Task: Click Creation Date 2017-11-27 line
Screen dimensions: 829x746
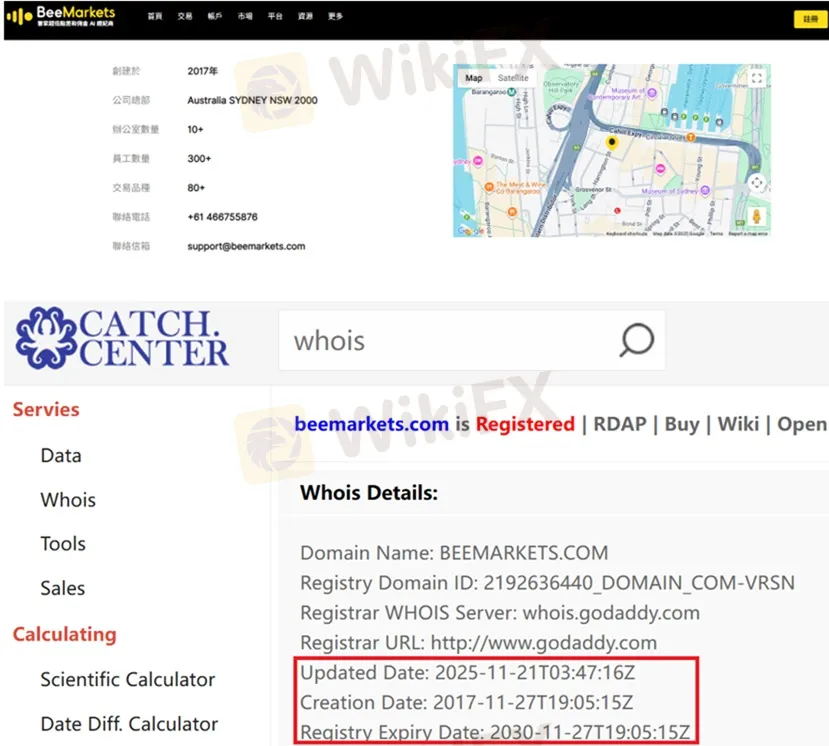Action: 466,703
